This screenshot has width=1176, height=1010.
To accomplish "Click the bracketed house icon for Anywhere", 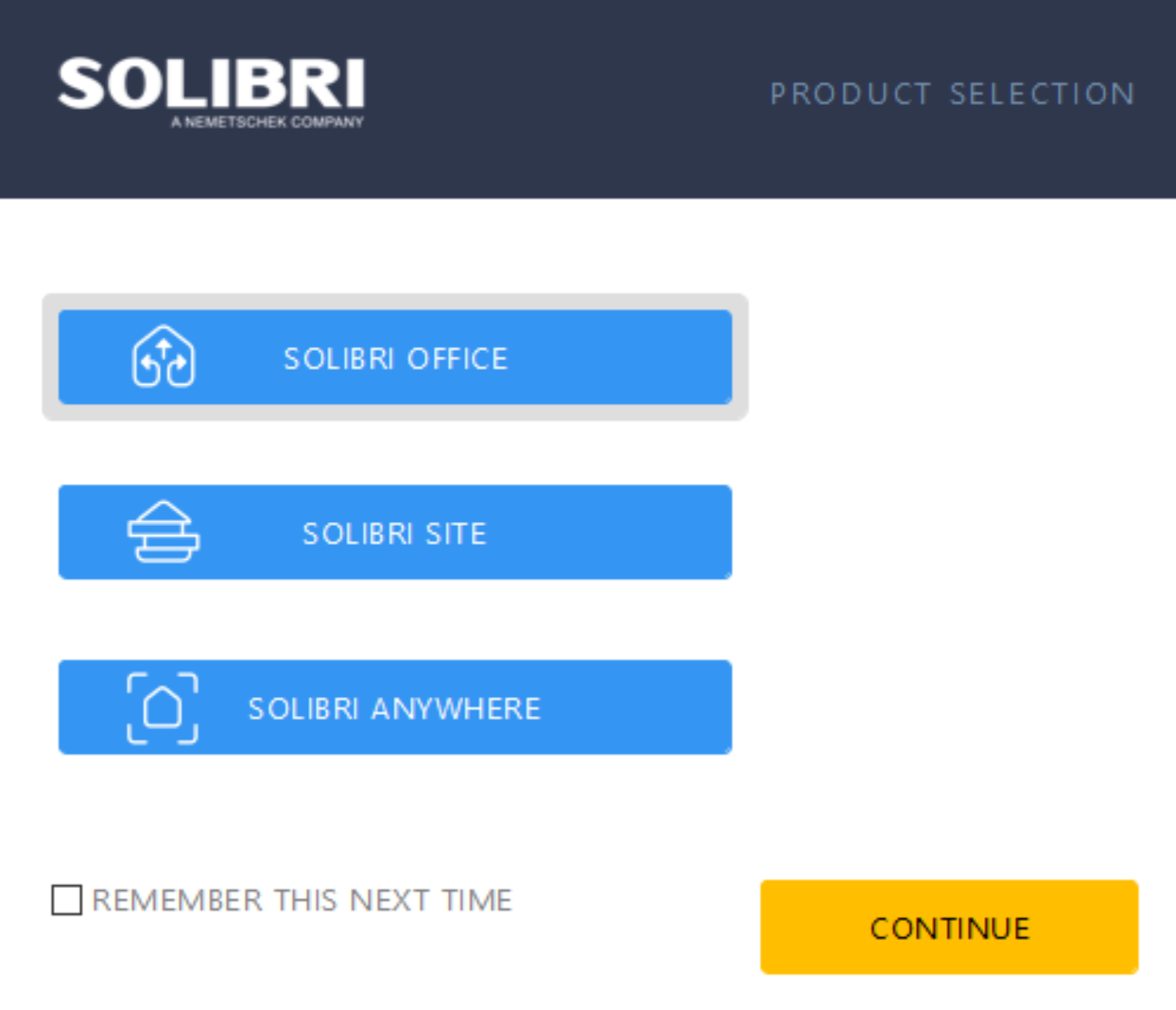I will click(163, 706).
